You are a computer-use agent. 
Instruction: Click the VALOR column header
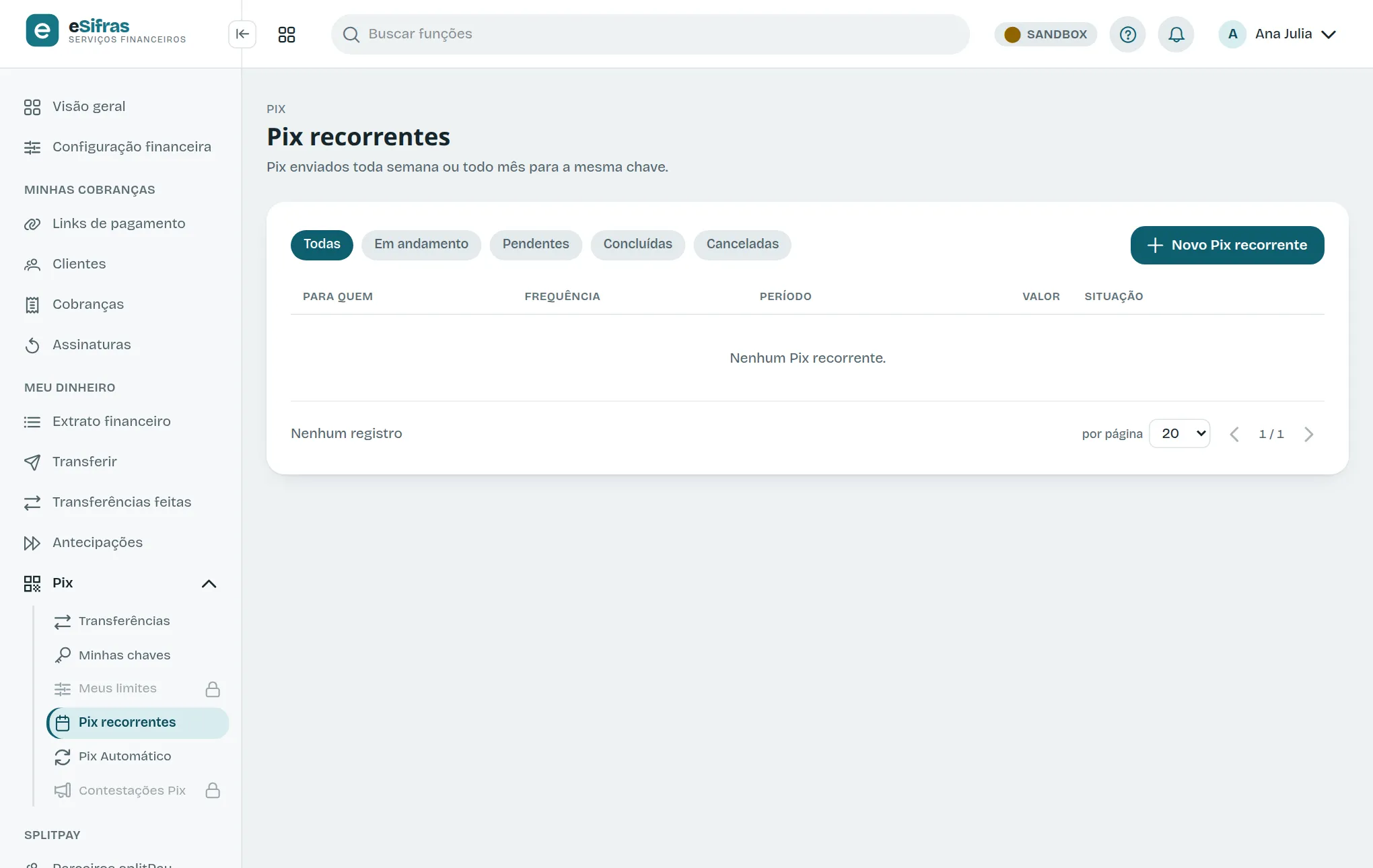pos(1041,297)
